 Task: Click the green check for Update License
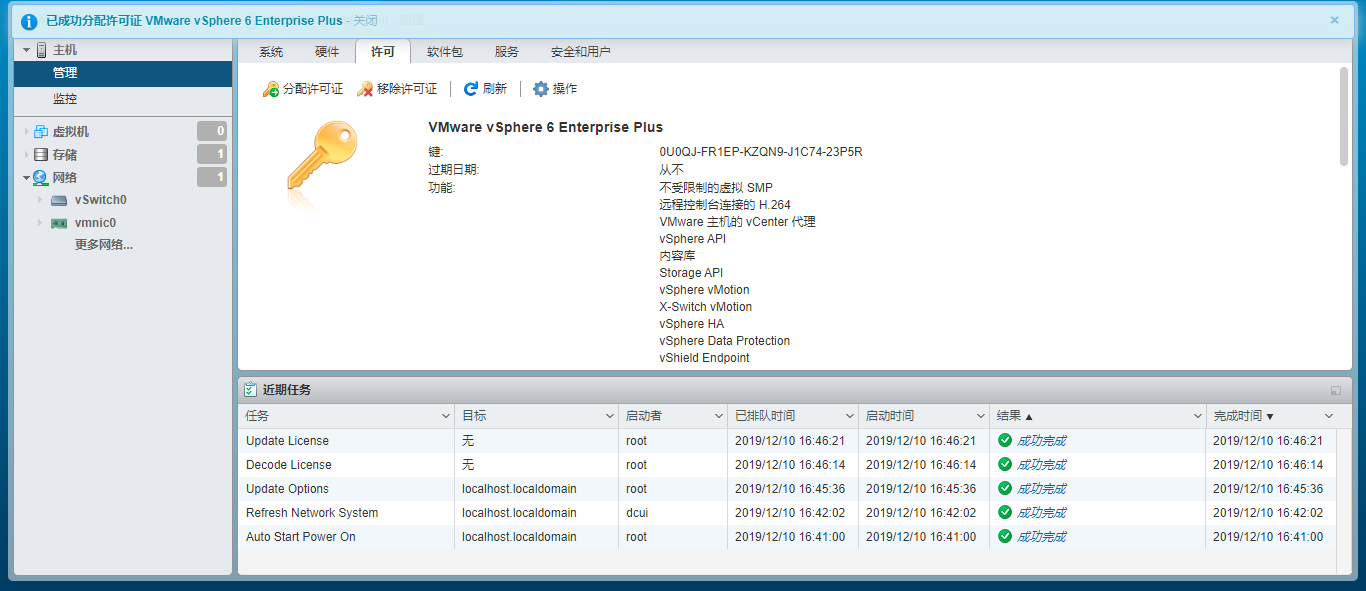[x=1005, y=441]
